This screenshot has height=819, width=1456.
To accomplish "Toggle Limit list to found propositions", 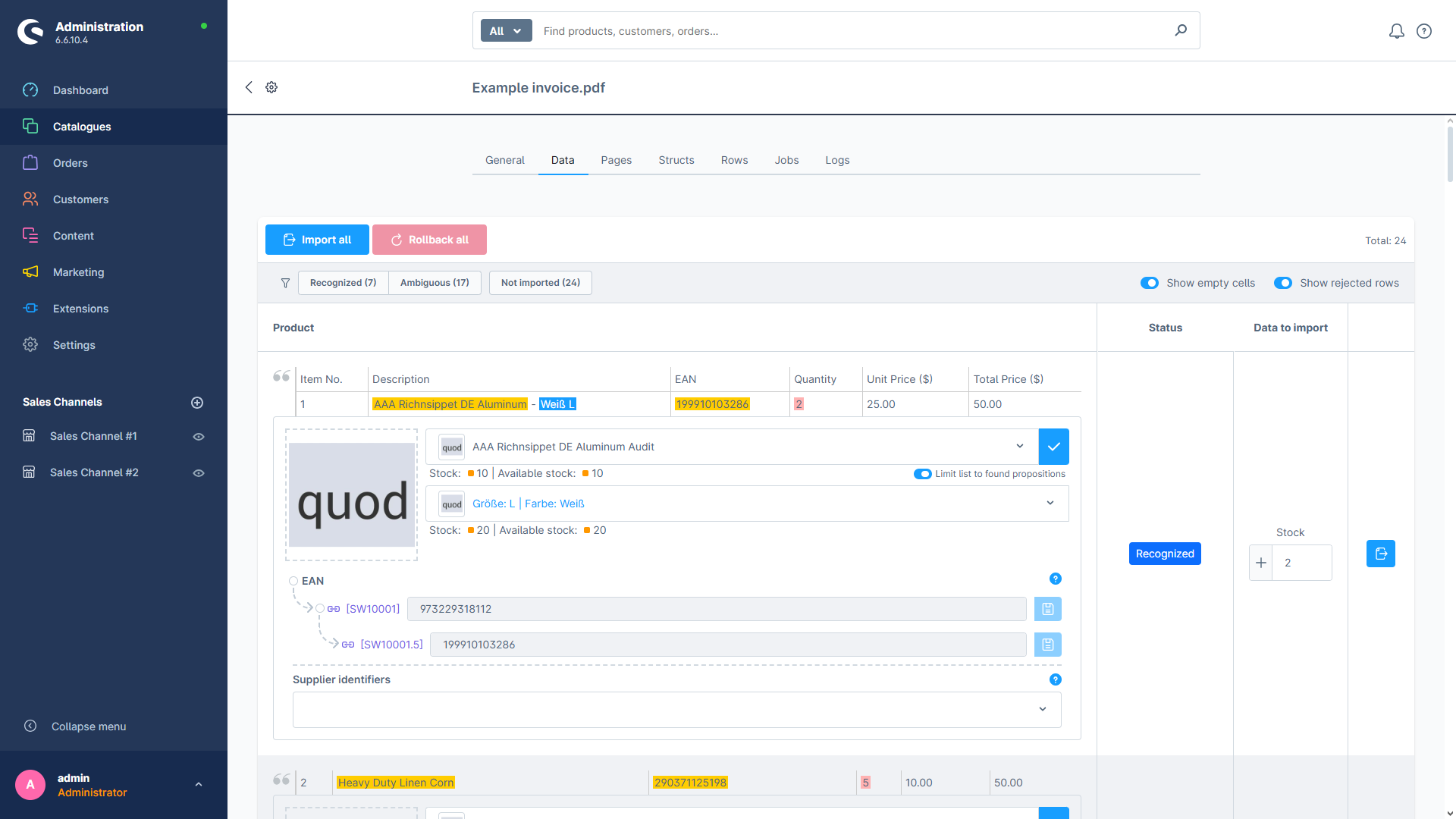I will (922, 474).
